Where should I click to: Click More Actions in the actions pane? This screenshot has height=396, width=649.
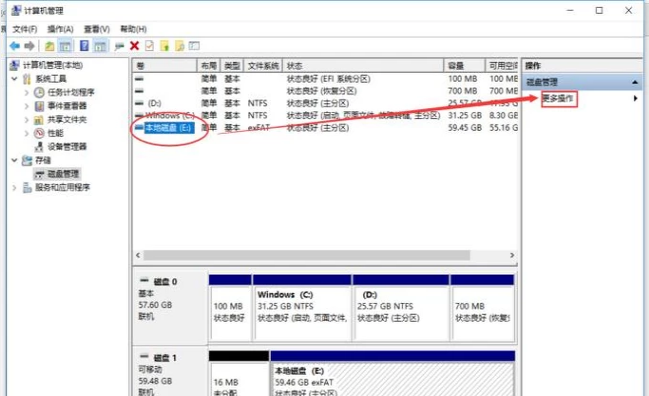(558, 98)
